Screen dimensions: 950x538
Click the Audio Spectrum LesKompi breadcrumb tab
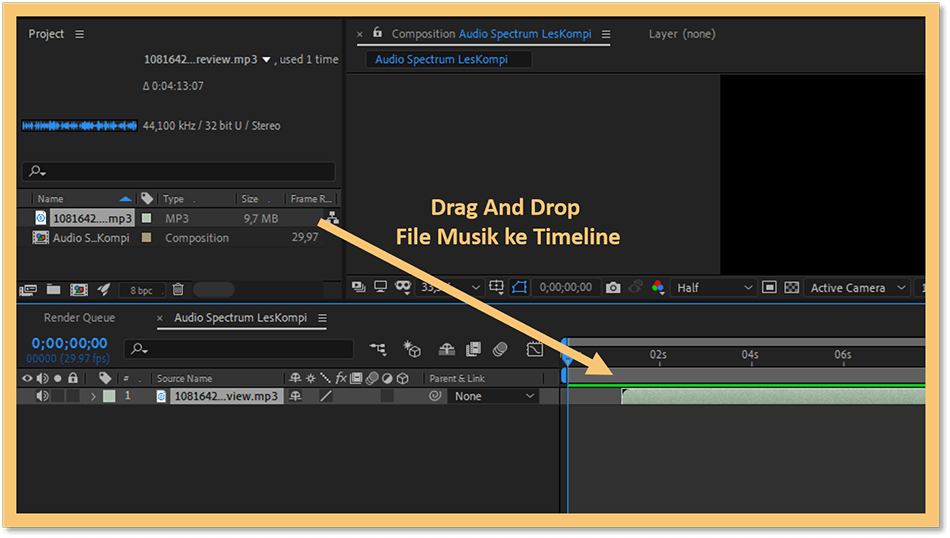448,59
